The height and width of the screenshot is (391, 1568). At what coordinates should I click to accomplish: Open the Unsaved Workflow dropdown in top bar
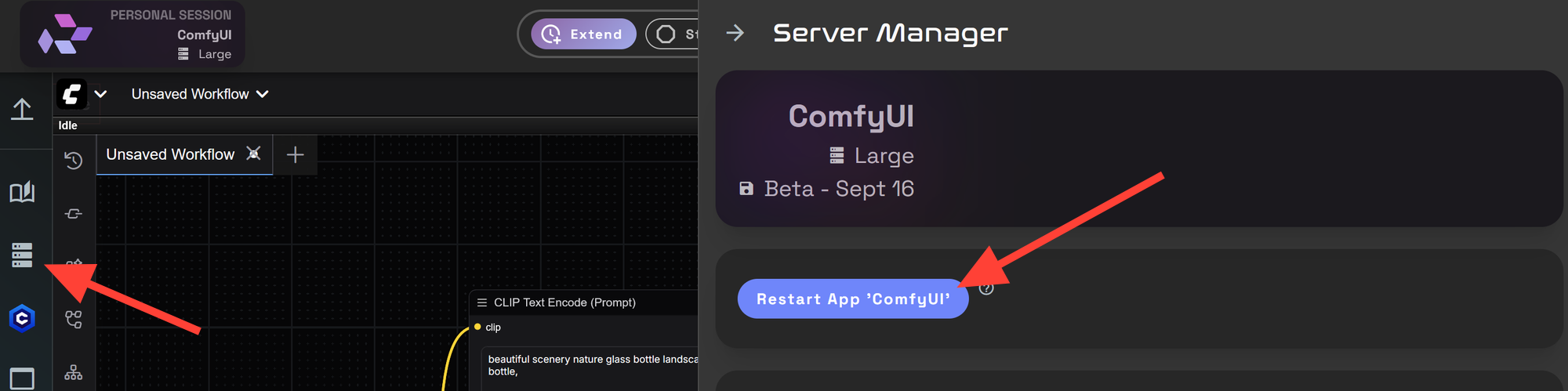point(200,94)
